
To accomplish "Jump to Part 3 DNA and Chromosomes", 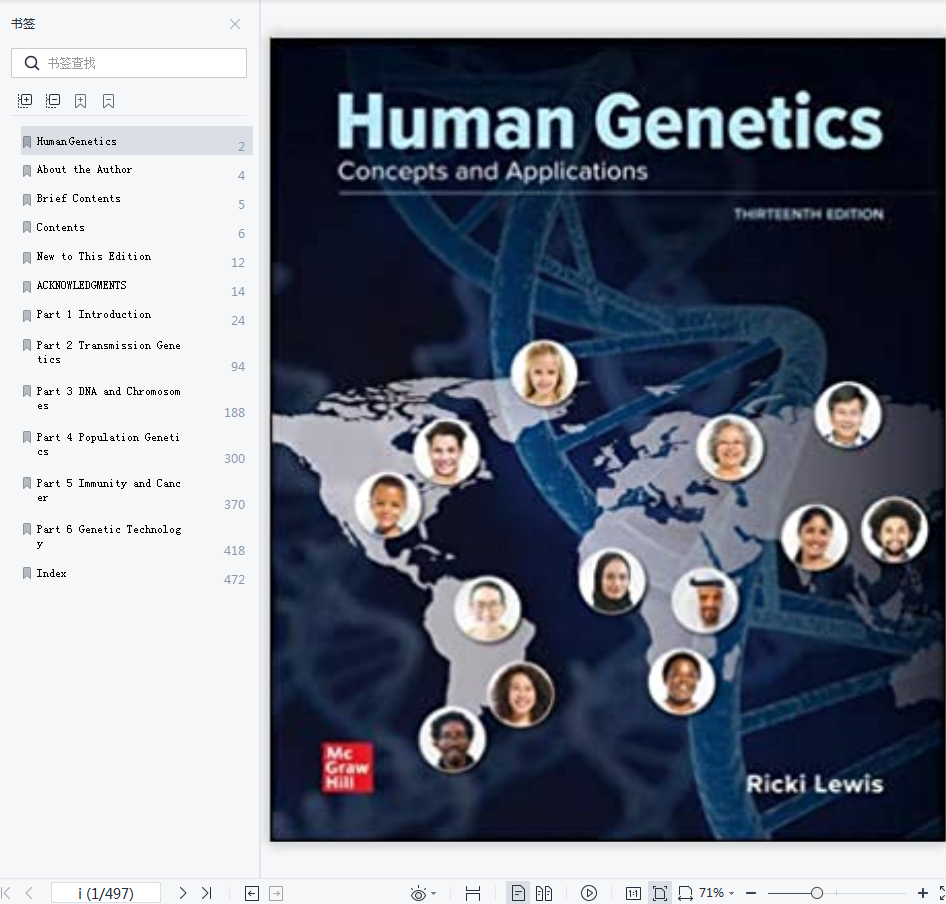I will click(x=136, y=399).
